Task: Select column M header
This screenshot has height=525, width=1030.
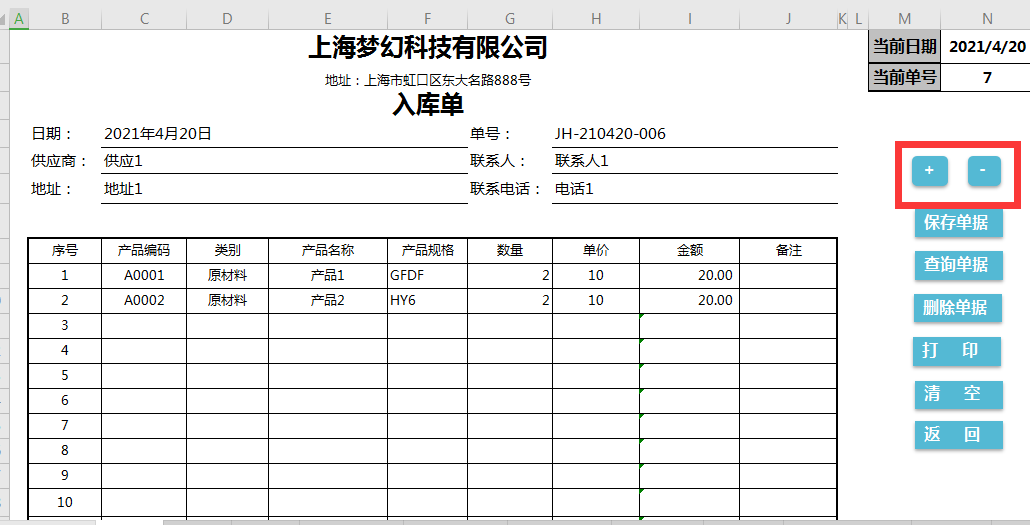Action: click(x=905, y=20)
